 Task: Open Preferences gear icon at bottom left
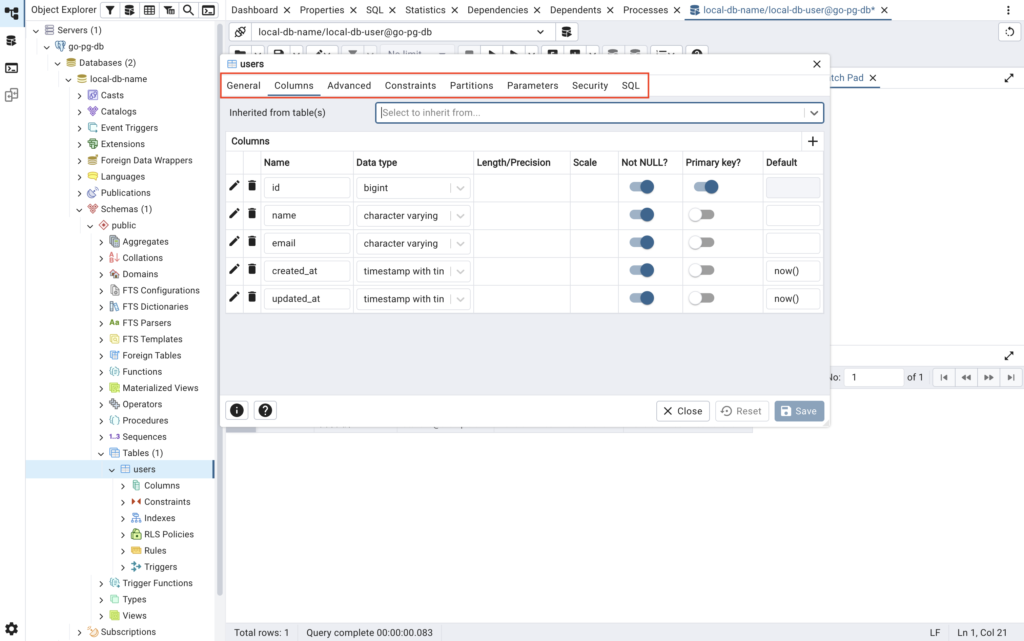11,628
